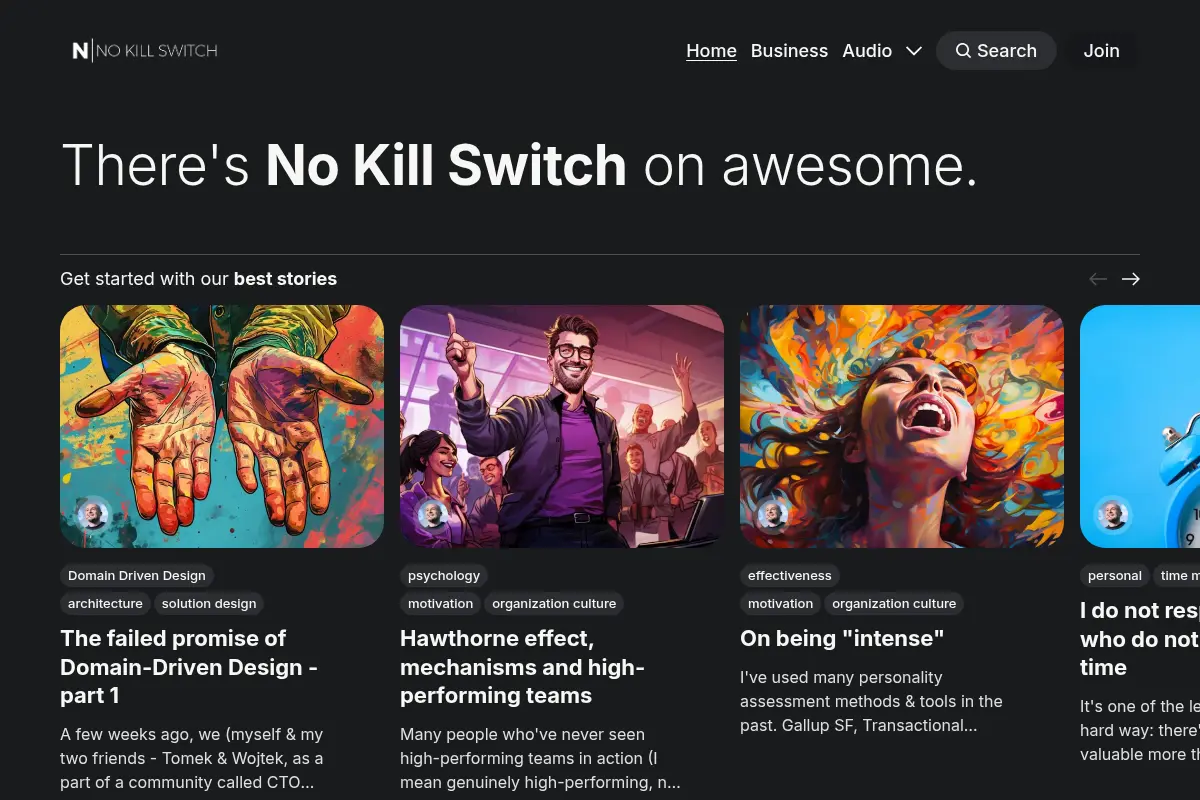Select the architecture tag
The image size is (1200, 800).
point(105,603)
